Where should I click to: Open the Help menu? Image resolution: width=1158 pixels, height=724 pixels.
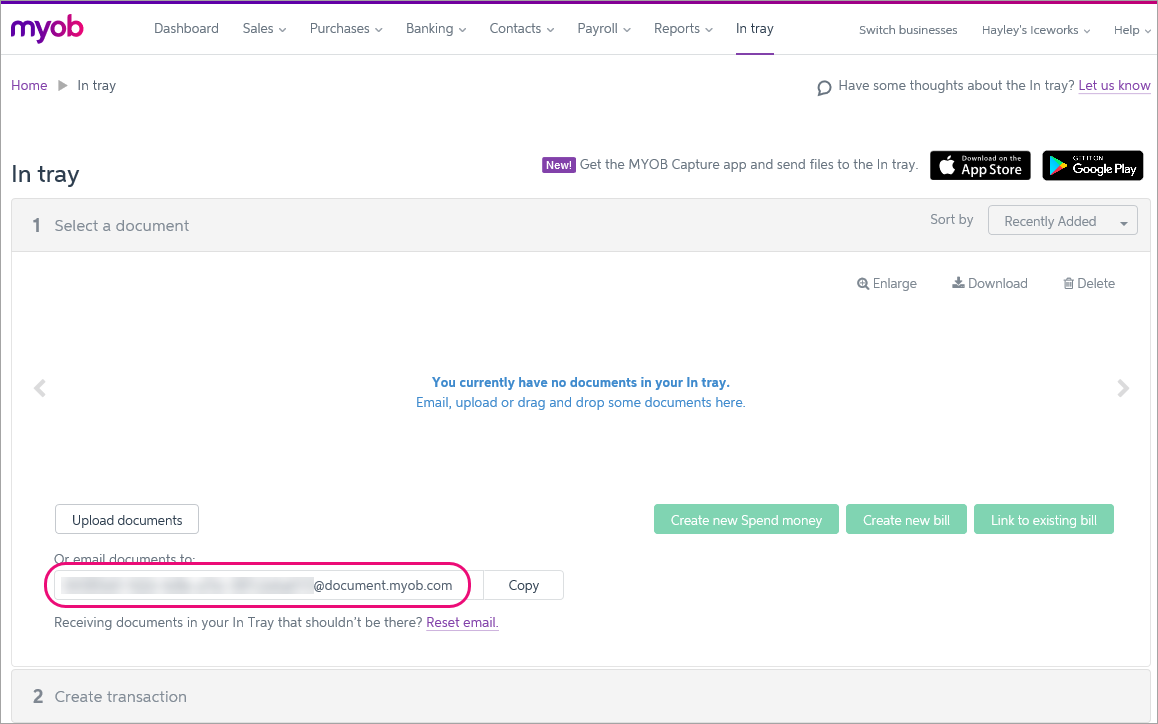pyautogui.click(x=1131, y=30)
